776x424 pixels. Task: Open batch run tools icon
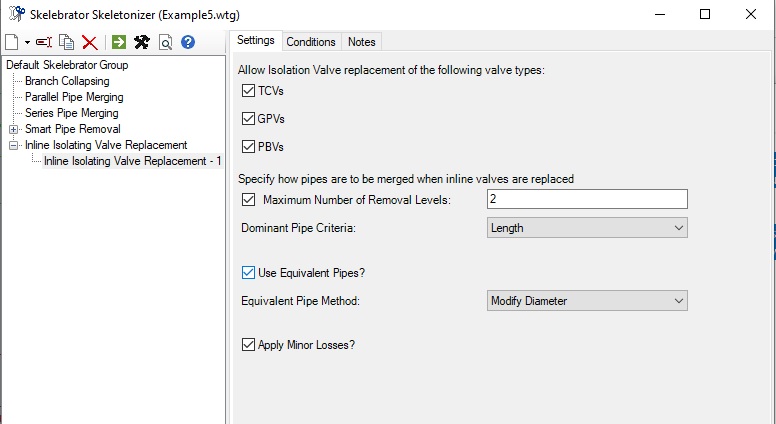(x=142, y=42)
